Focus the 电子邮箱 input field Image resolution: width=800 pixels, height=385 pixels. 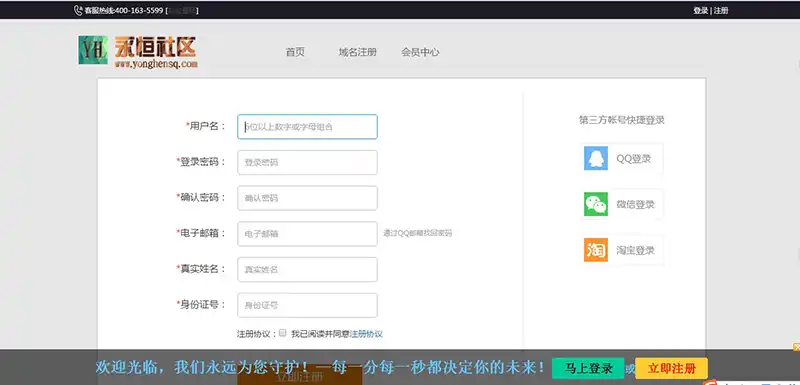pyautogui.click(x=307, y=234)
